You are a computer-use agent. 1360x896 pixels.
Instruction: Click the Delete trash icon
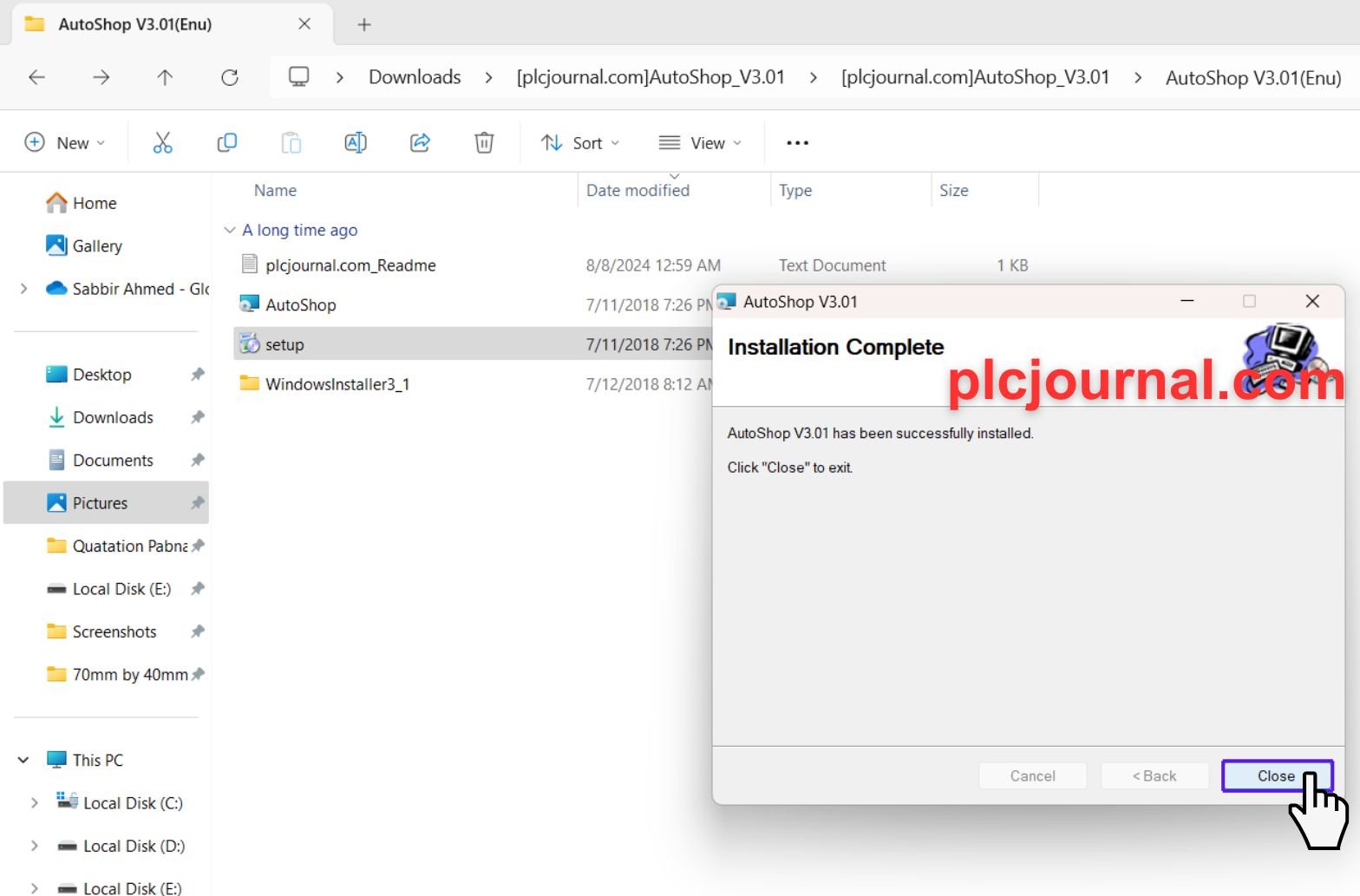point(484,143)
